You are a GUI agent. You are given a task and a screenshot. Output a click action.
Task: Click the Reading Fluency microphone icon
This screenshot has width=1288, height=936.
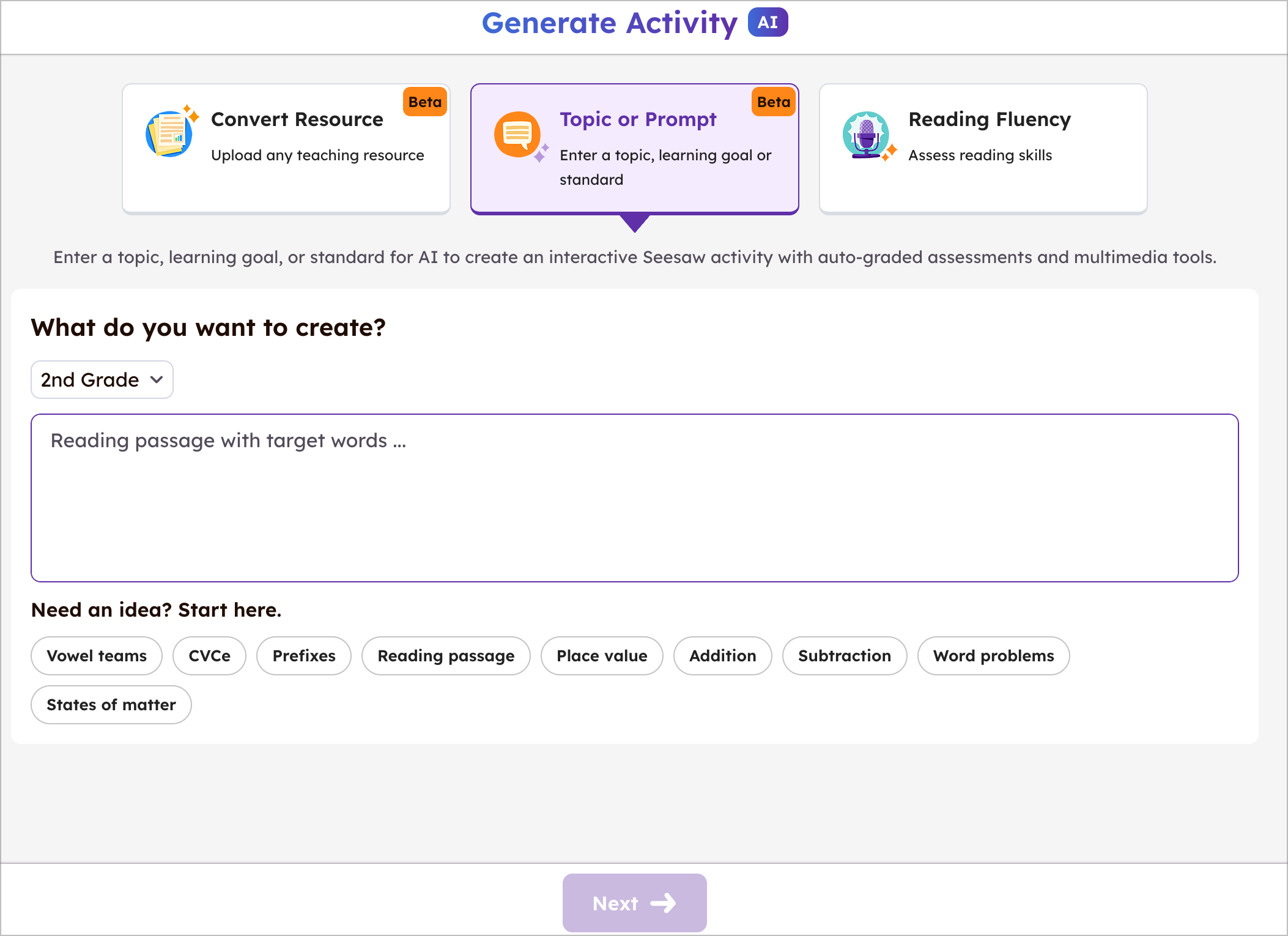(x=866, y=135)
